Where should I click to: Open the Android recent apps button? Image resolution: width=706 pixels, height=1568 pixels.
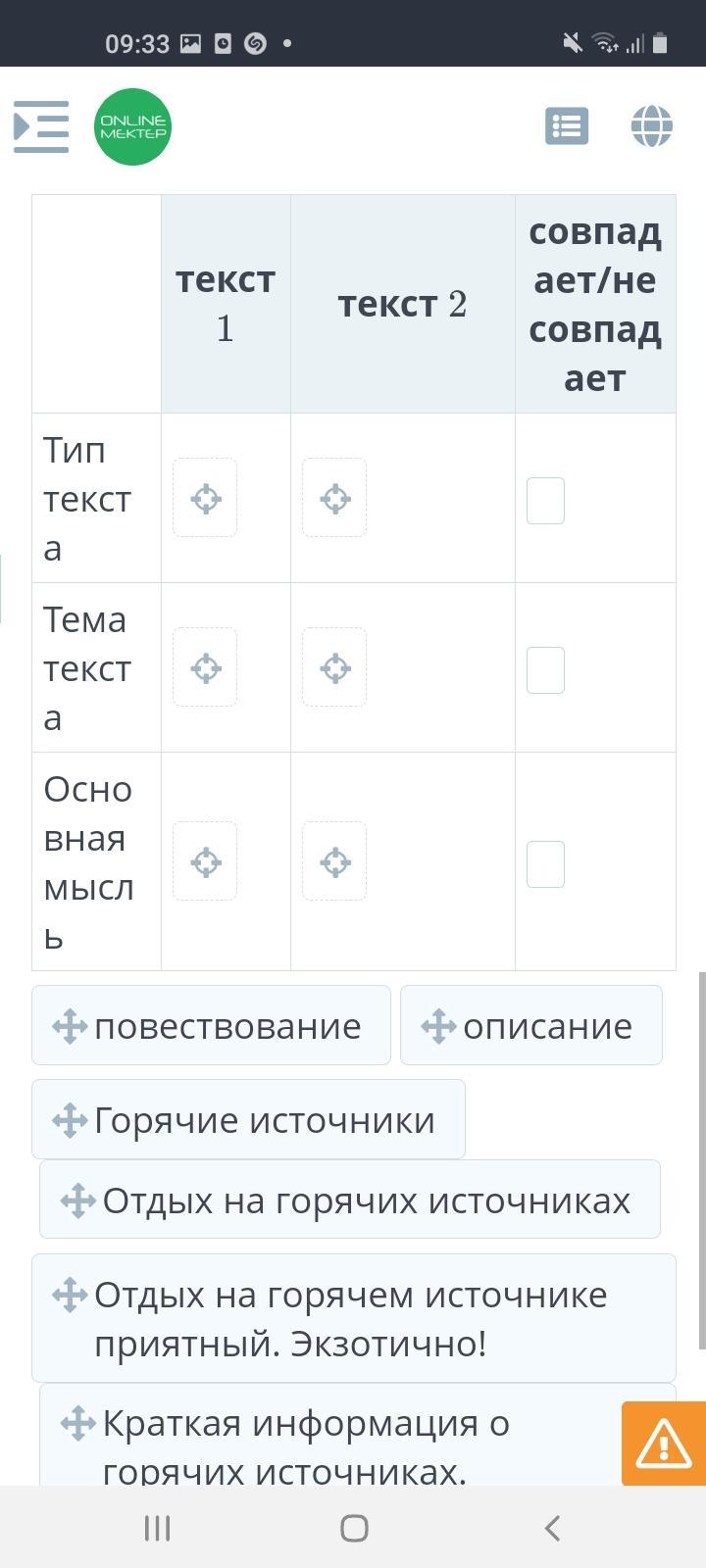coord(157,1527)
